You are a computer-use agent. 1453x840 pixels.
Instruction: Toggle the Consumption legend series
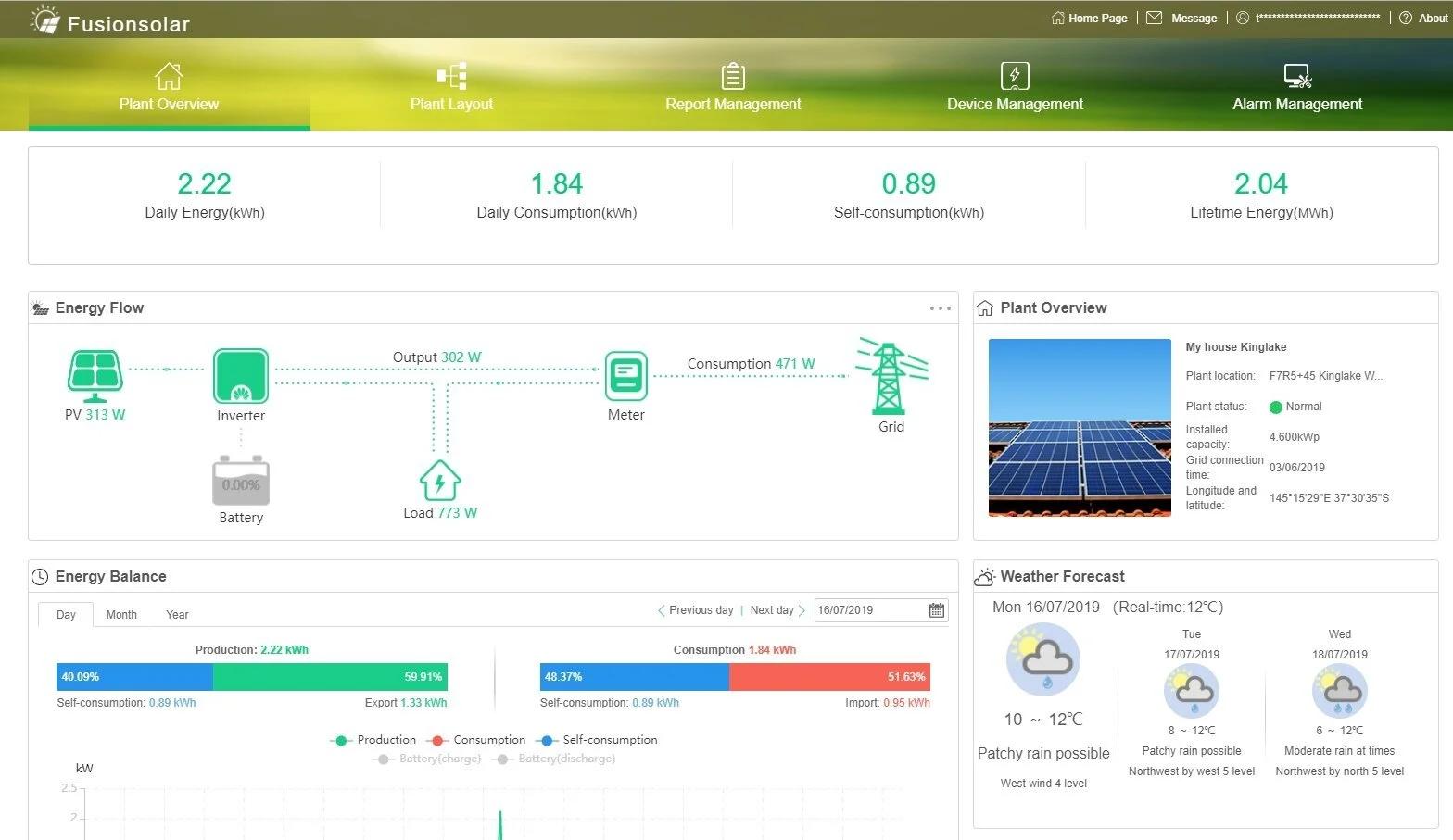click(x=476, y=740)
